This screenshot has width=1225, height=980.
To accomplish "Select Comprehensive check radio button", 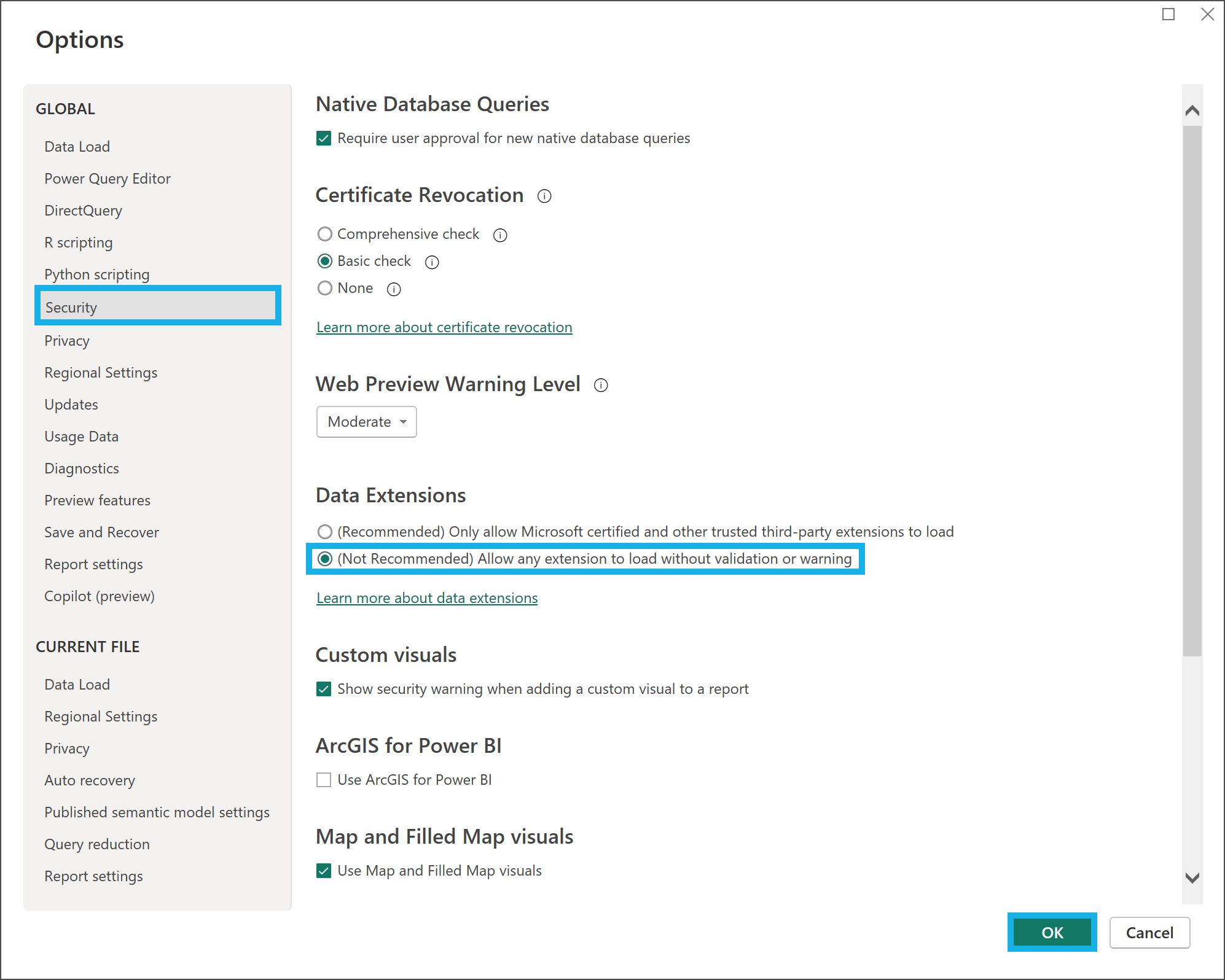I will pyautogui.click(x=325, y=234).
